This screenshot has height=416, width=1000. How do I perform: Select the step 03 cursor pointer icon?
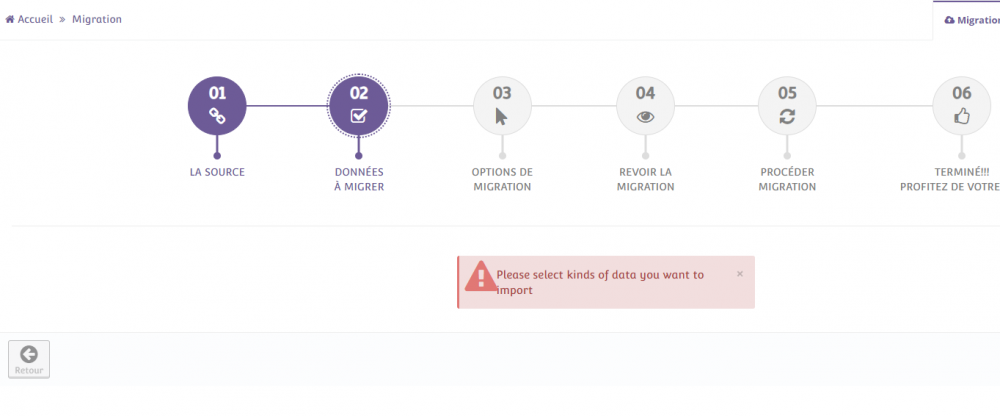coord(502,116)
